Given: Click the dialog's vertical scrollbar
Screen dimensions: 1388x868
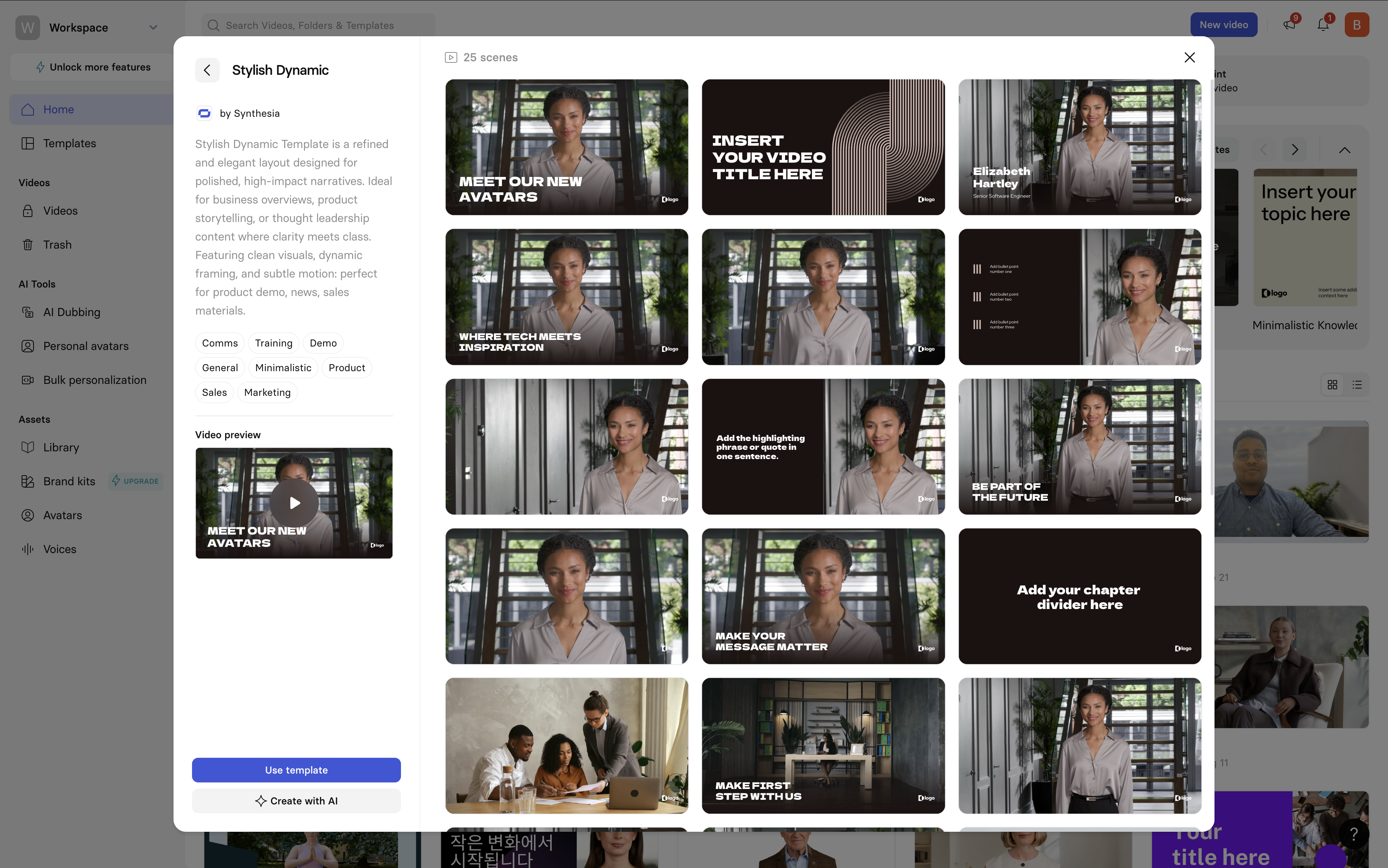Looking at the screenshot, I should point(1212,287).
